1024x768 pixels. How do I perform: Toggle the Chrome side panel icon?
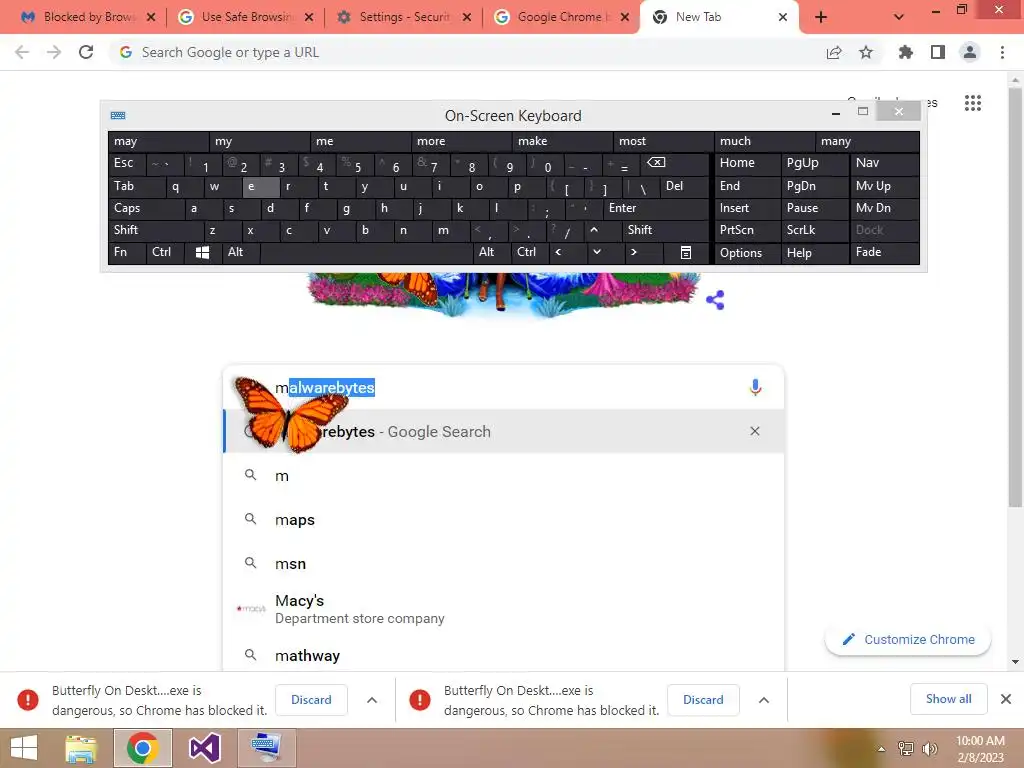(938, 52)
